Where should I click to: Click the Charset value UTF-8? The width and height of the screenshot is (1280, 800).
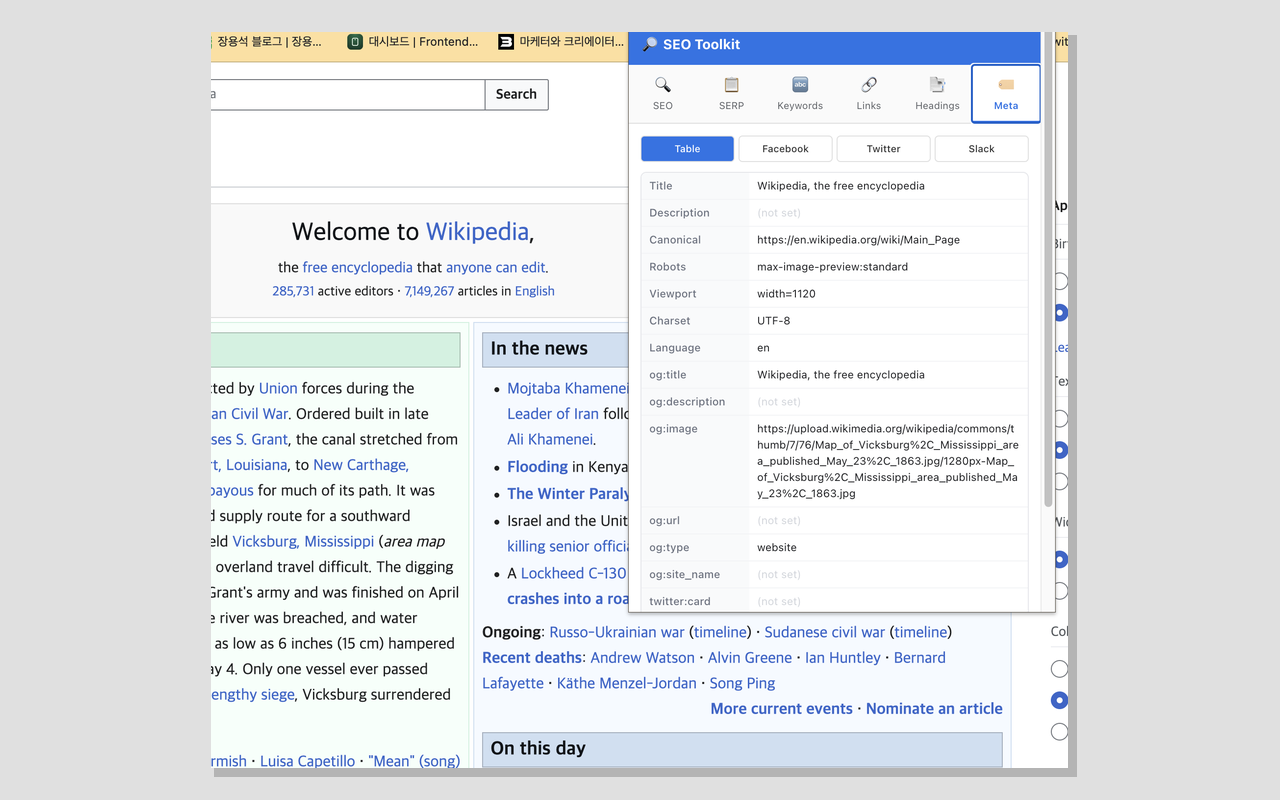click(773, 321)
